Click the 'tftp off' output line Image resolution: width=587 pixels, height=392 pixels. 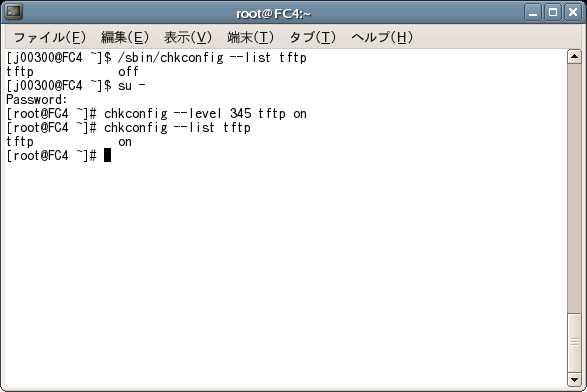coord(73,71)
